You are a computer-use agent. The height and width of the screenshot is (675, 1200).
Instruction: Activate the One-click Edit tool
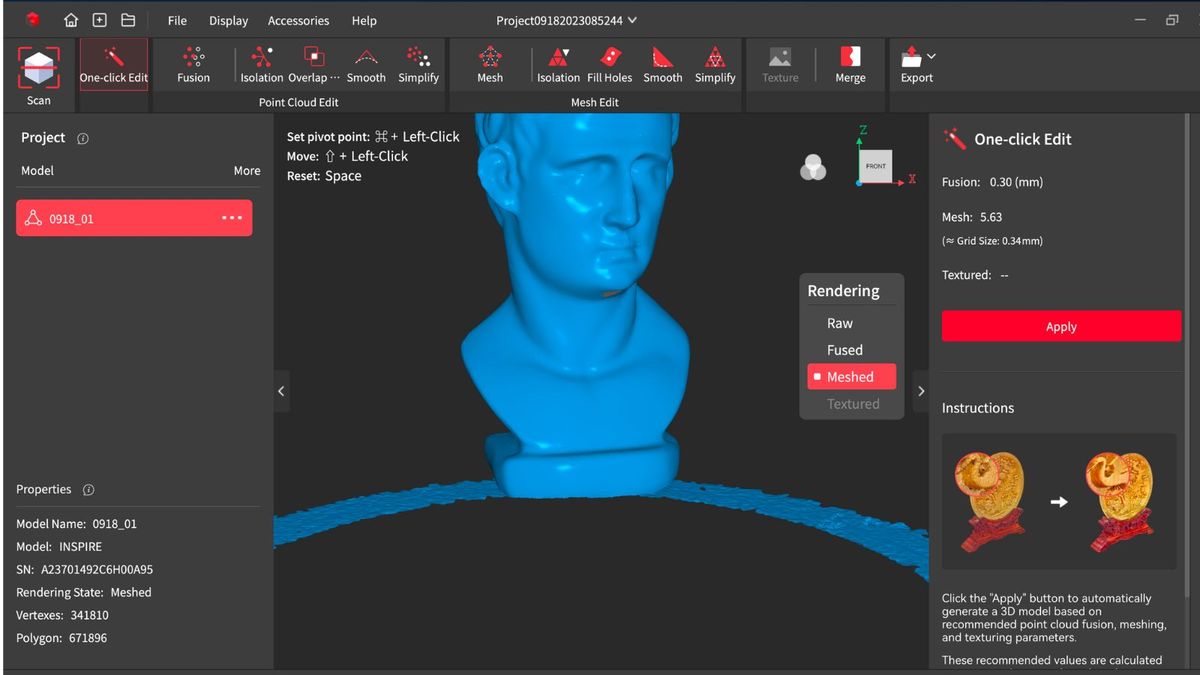click(113, 64)
